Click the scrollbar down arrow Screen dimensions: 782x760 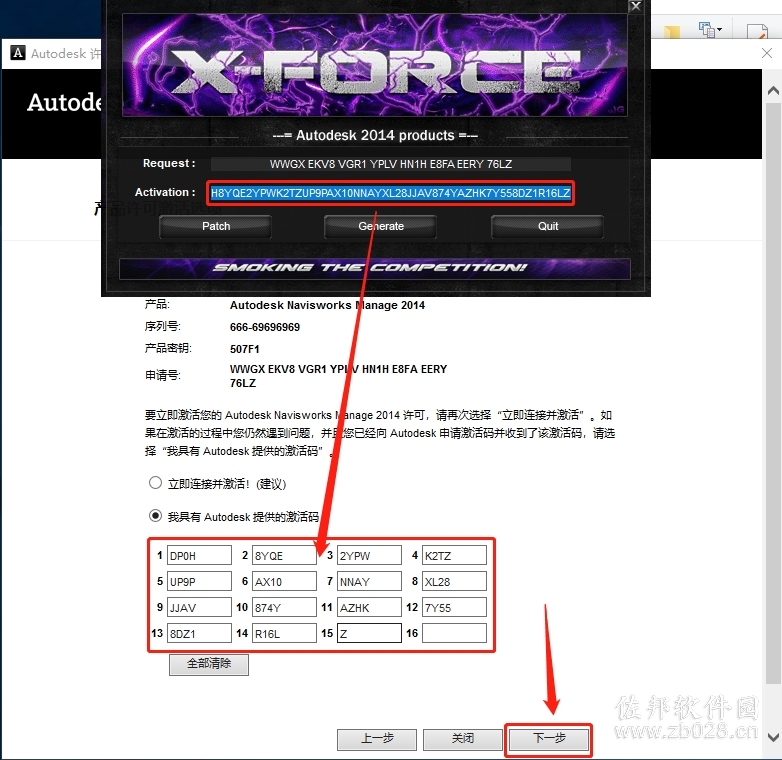(x=773, y=737)
